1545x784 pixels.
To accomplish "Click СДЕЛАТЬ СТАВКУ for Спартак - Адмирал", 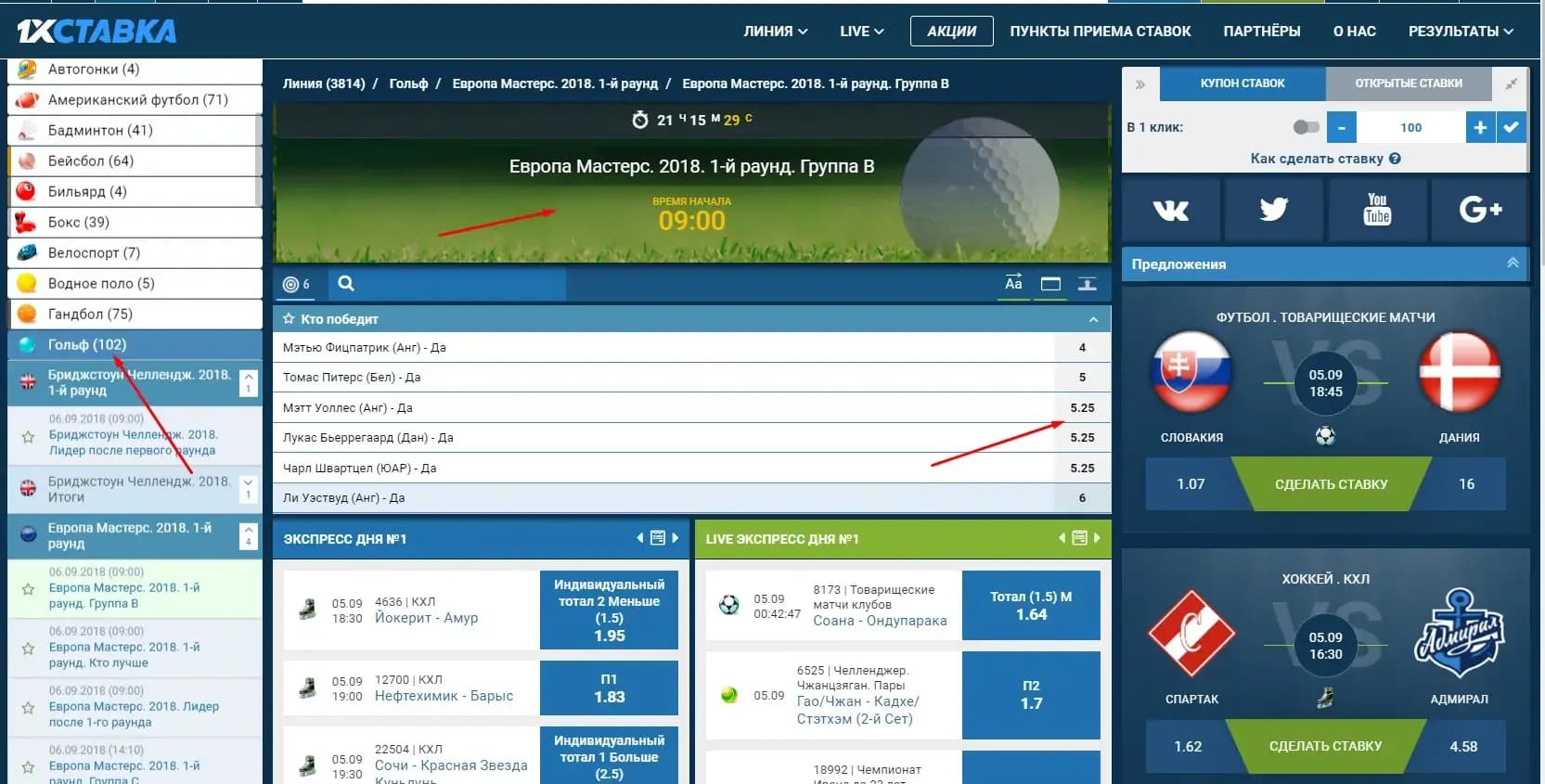I will 1326,746.
